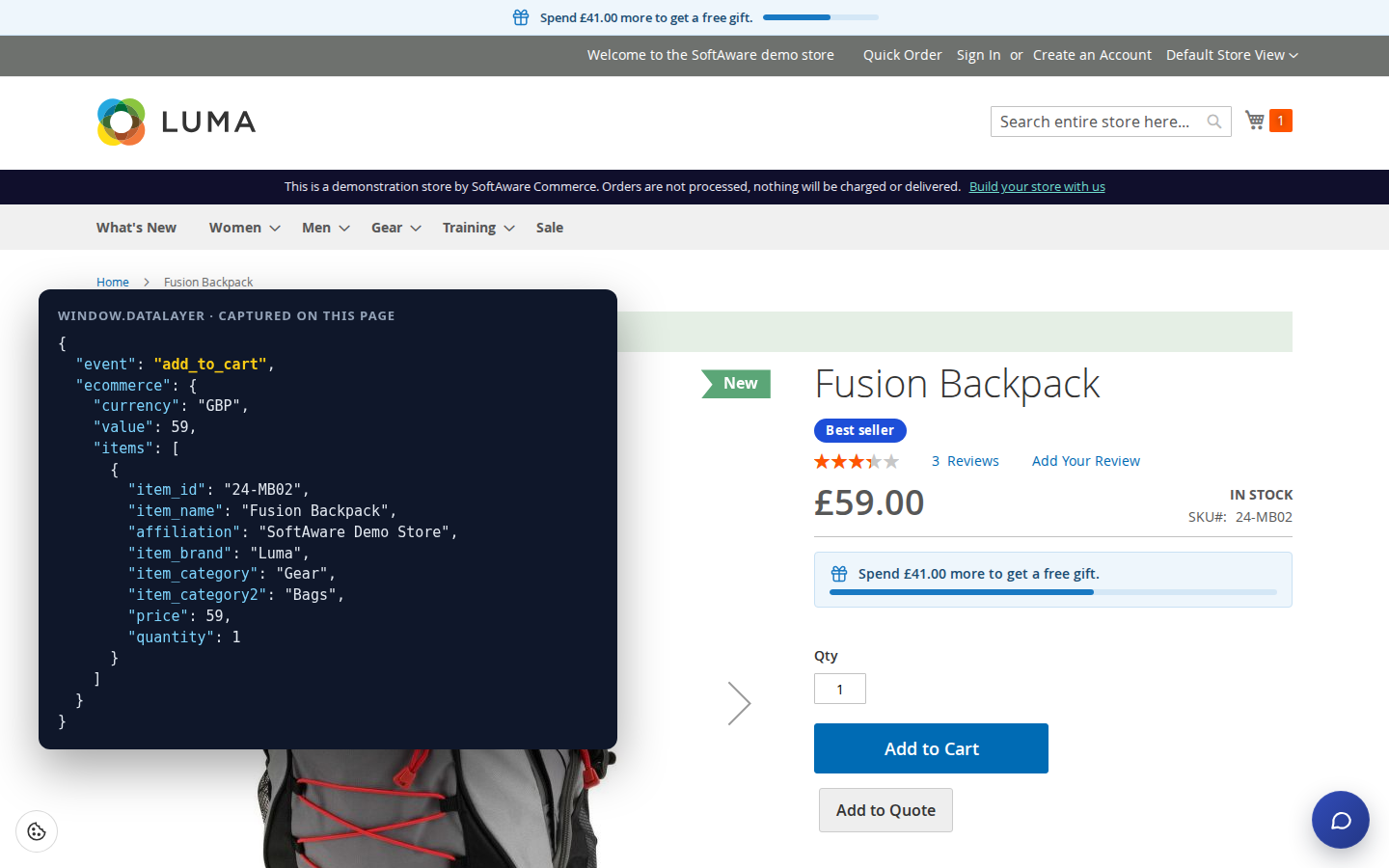Open the Sale menu item
The height and width of the screenshot is (868, 1389).
(550, 228)
